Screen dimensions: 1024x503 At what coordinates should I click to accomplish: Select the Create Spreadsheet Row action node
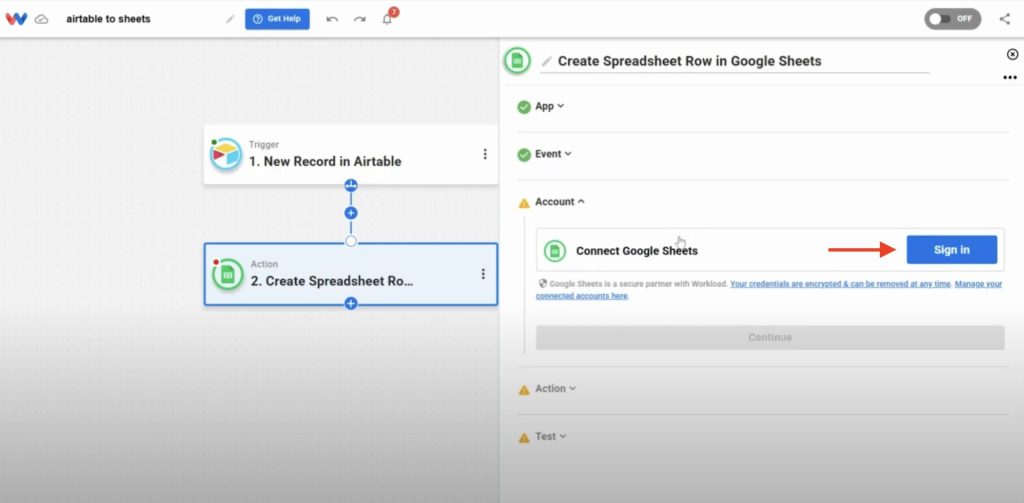coord(351,274)
